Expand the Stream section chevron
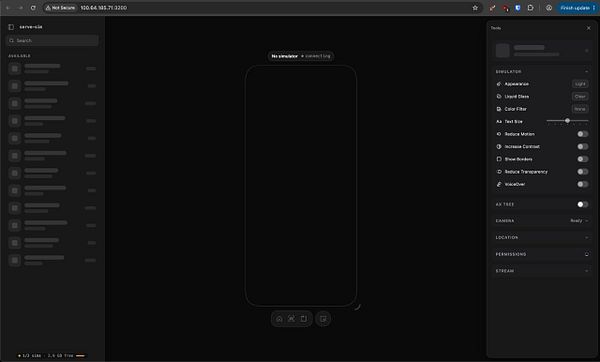Viewport: 600px width, 362px height. point(587,271)
